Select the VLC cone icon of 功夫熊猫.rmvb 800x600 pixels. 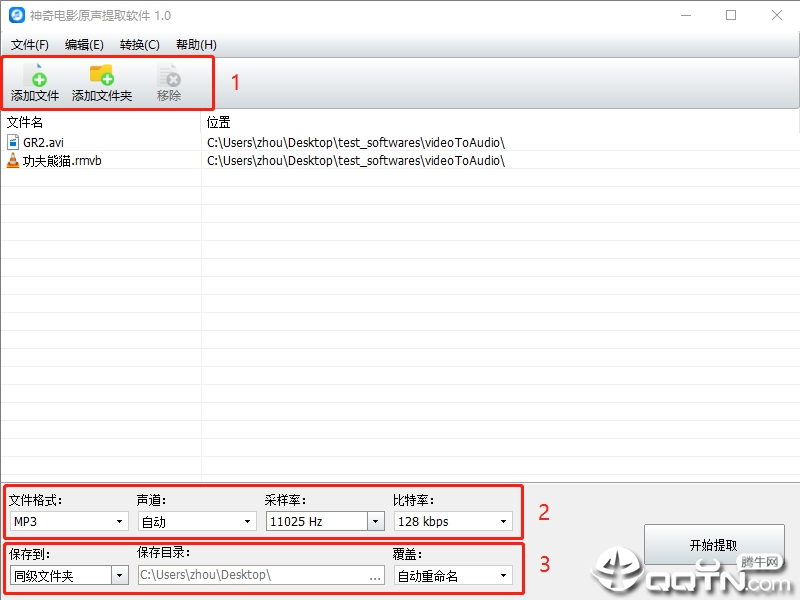tap(13, 161)
